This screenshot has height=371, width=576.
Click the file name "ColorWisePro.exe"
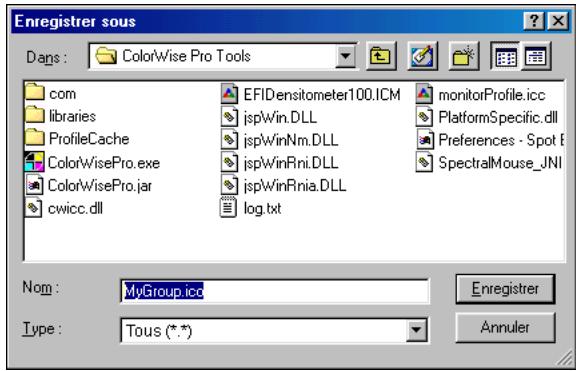click(104, 163)
